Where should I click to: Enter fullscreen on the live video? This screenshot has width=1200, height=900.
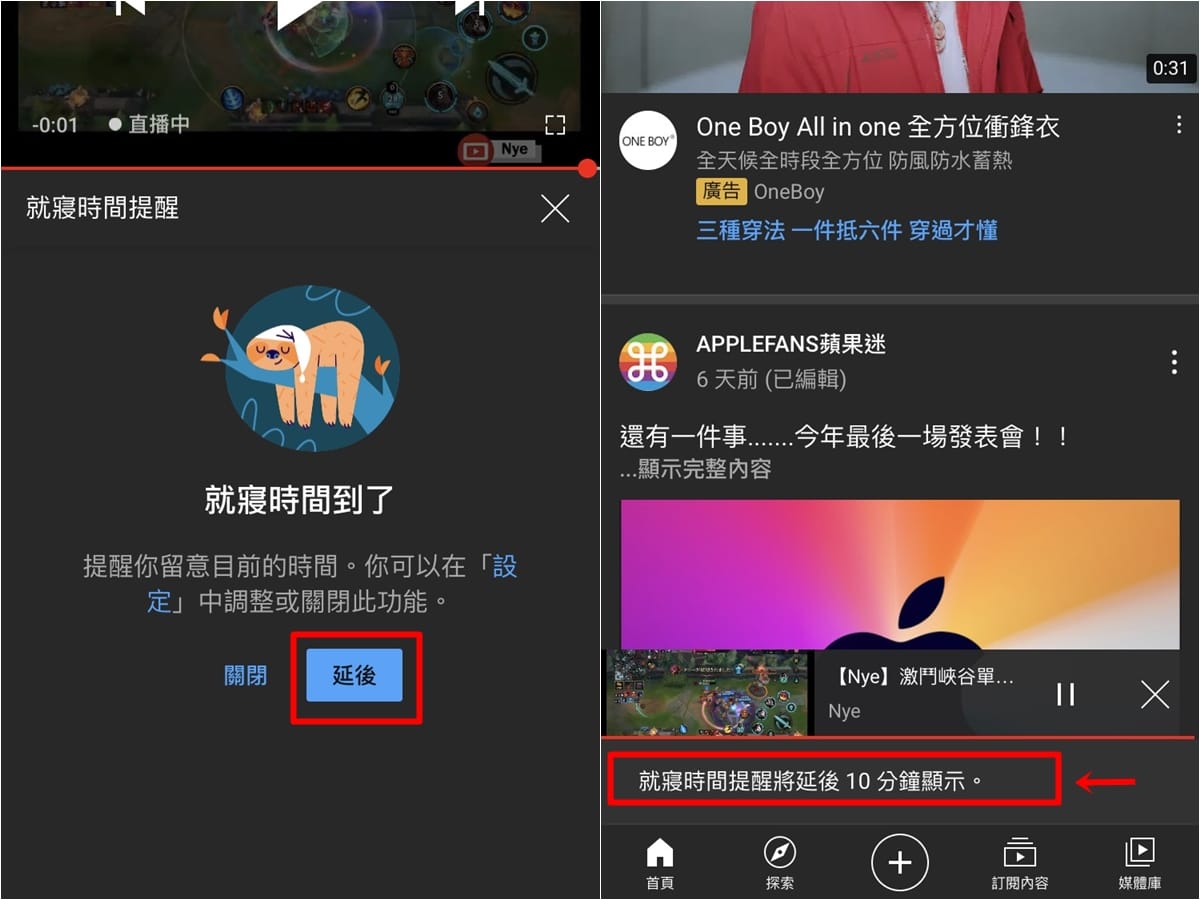(555, 125)
